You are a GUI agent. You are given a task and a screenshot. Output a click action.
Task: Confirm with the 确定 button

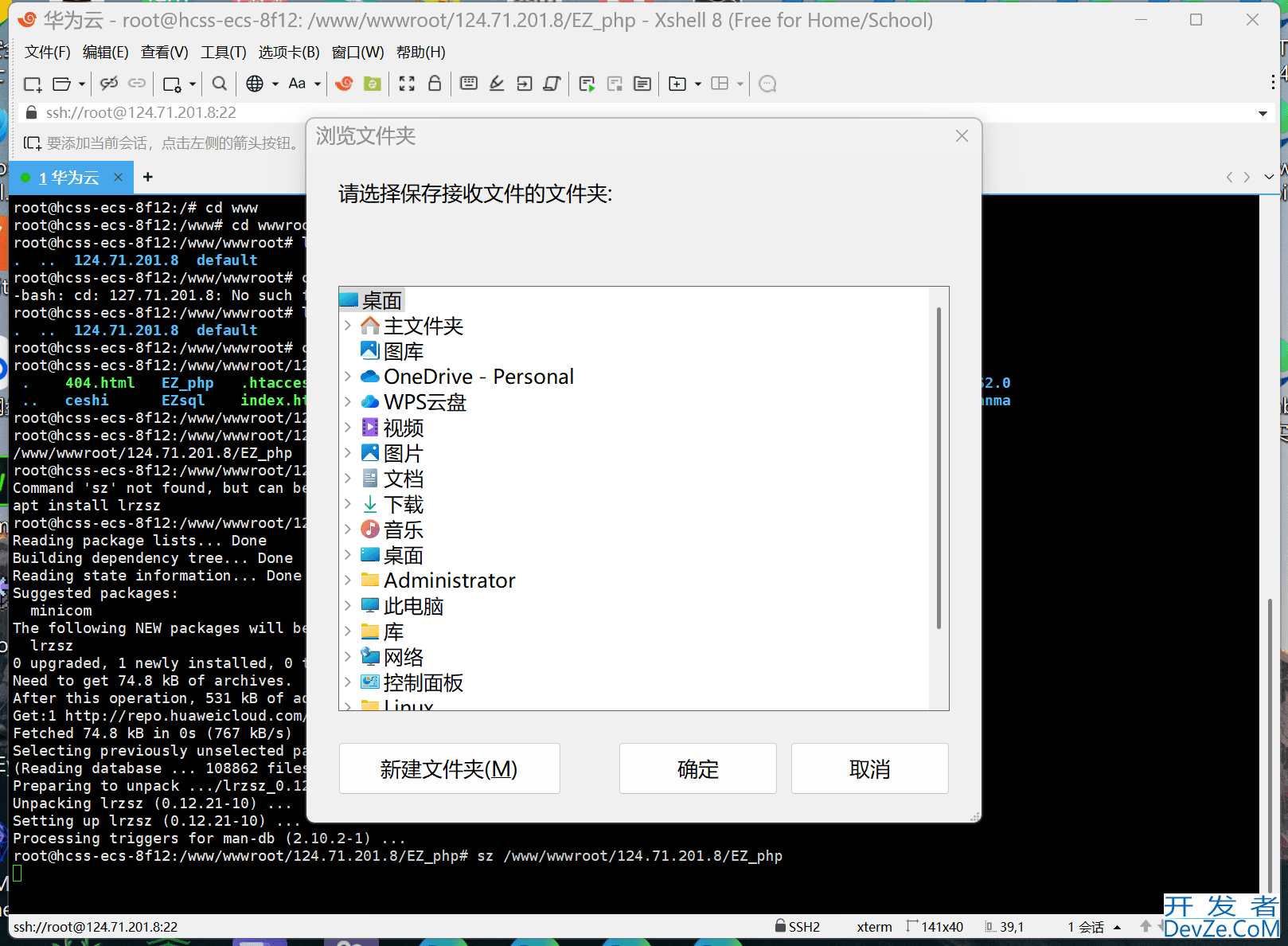(698, 768)
